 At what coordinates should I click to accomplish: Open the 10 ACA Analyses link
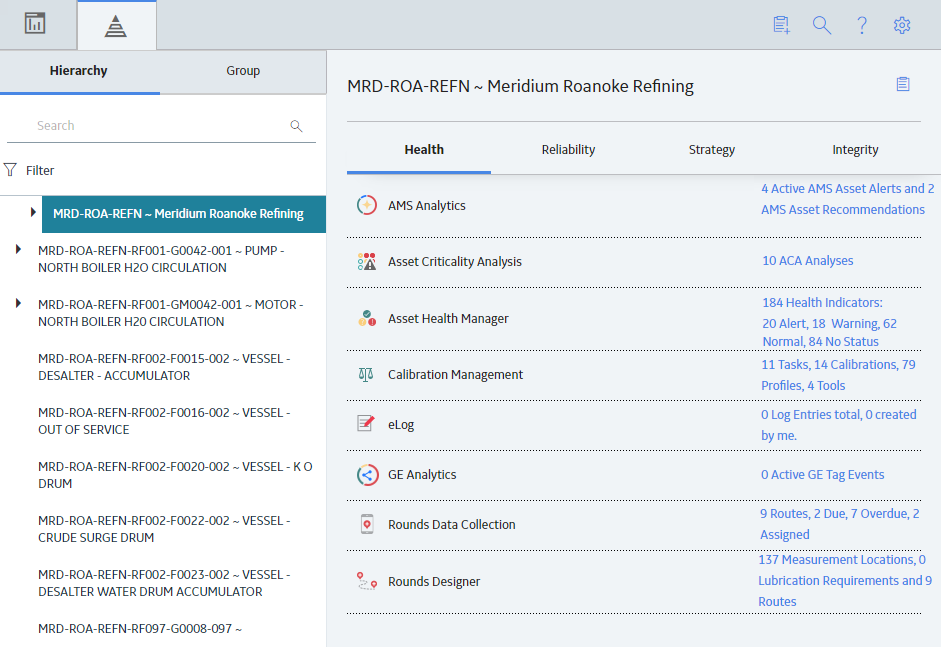click(808, 260)
